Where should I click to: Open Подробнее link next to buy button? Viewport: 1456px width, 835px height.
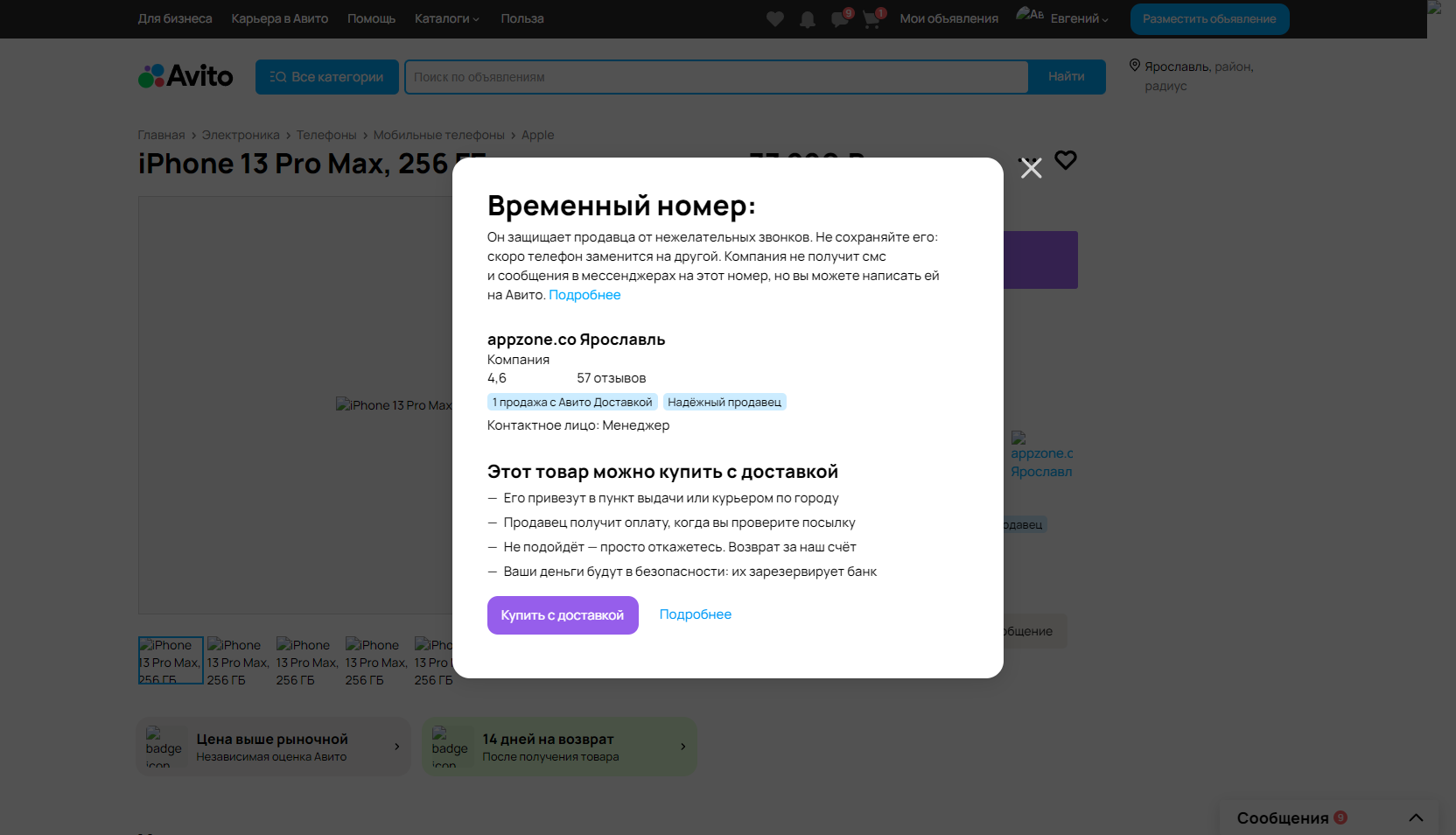coord(696,614)
